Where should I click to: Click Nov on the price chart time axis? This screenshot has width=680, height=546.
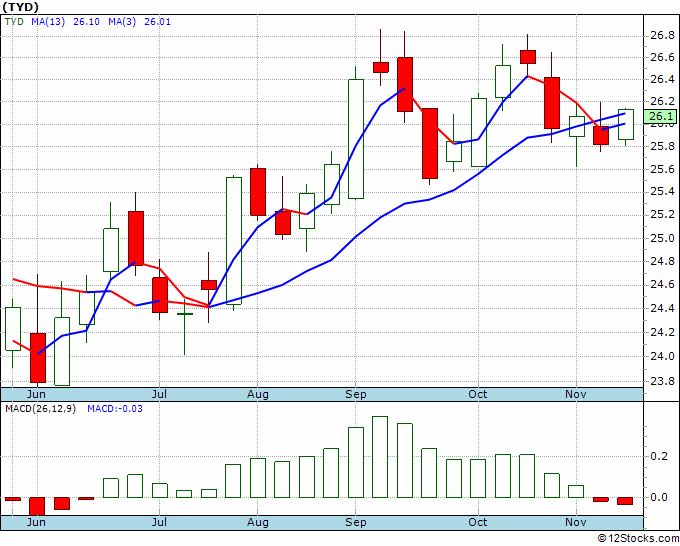pos(576,394)
